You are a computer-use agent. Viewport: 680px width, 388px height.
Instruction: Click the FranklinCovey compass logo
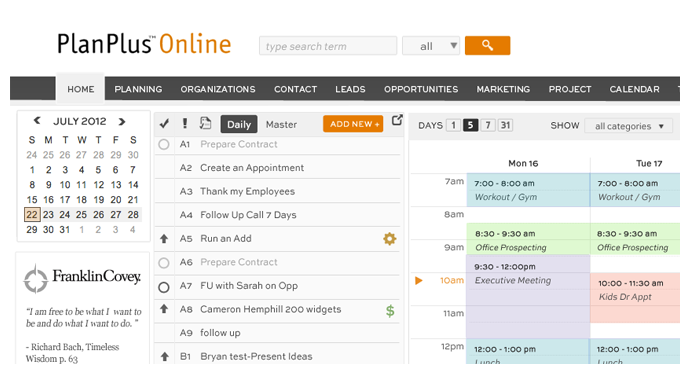36,279
